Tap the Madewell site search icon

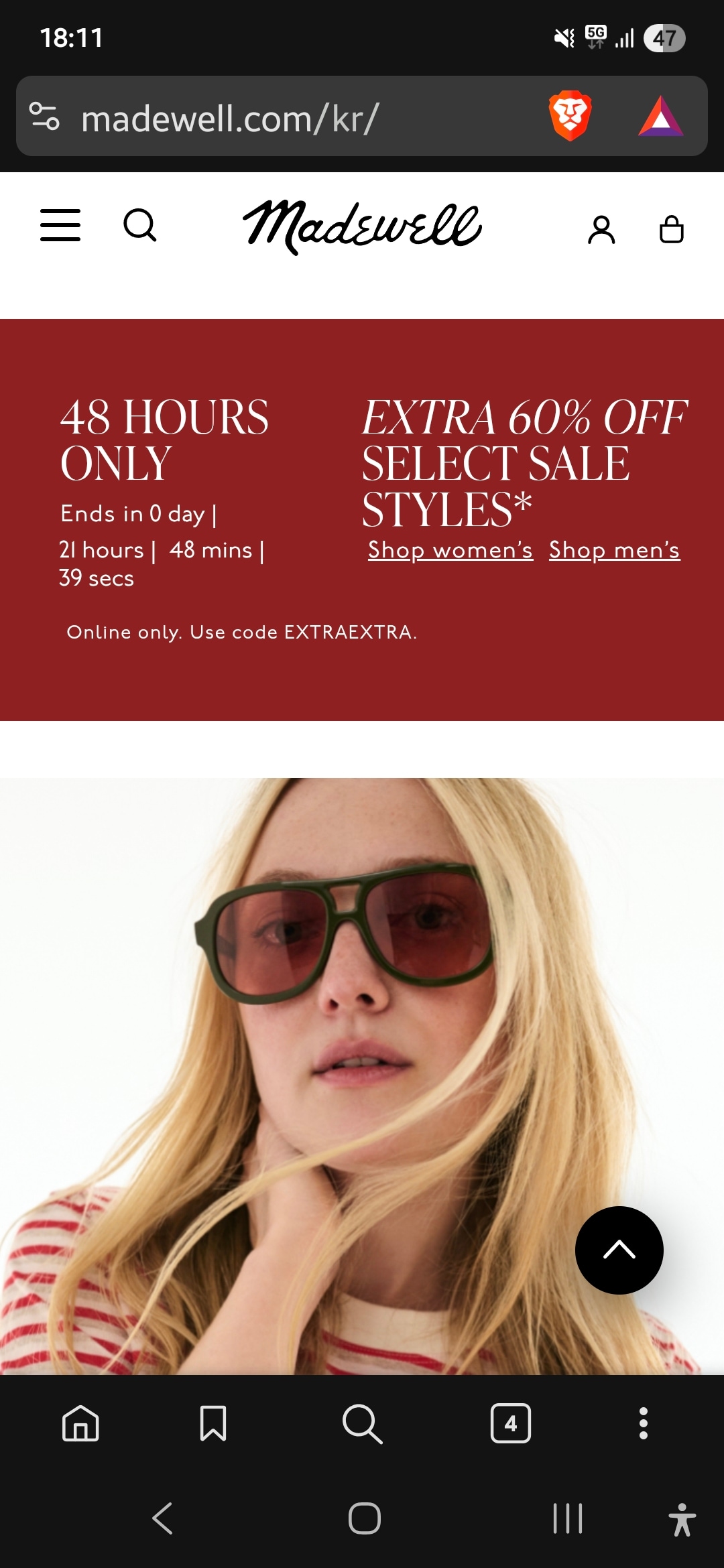(x=140, y=225)
